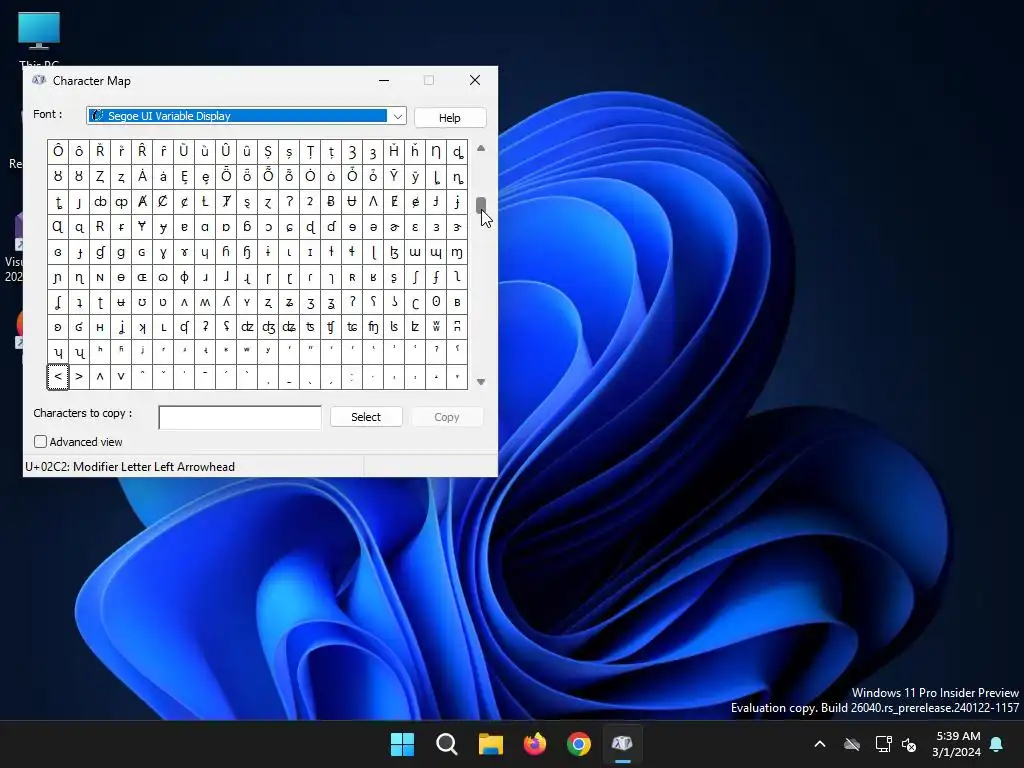This screenshot has height=768, width=1024.
Task: Click the Select button
Action: coord(366,417)
